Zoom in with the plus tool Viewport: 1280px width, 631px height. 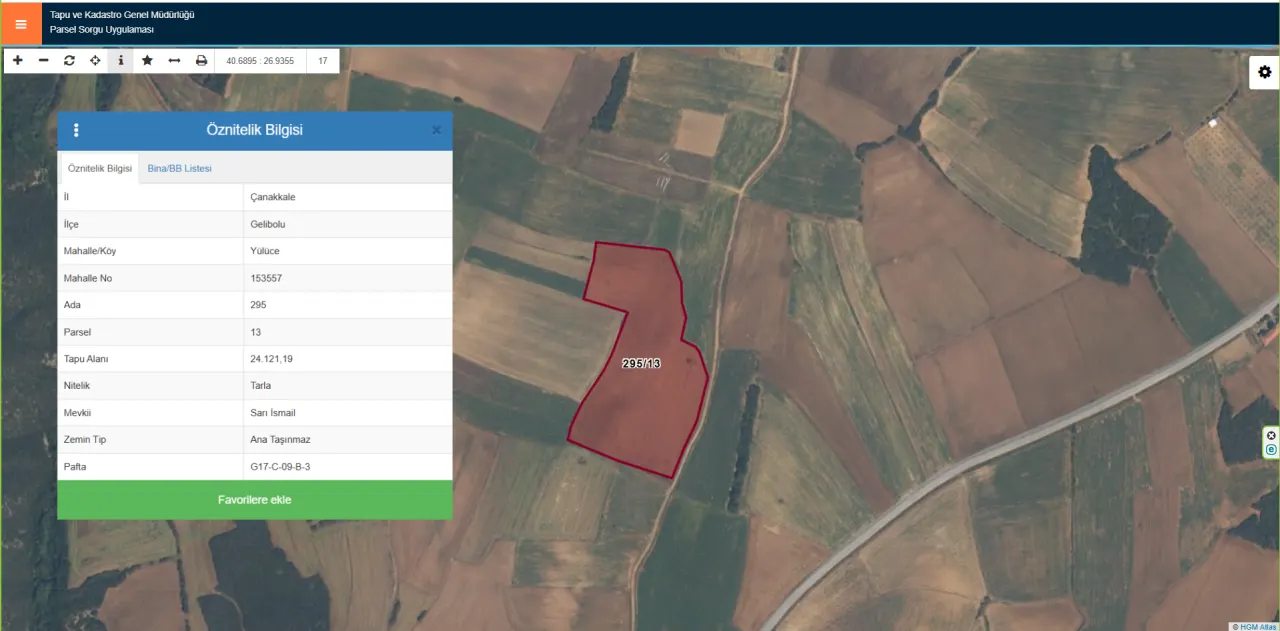pyautogui.click(x=18, y=61)
